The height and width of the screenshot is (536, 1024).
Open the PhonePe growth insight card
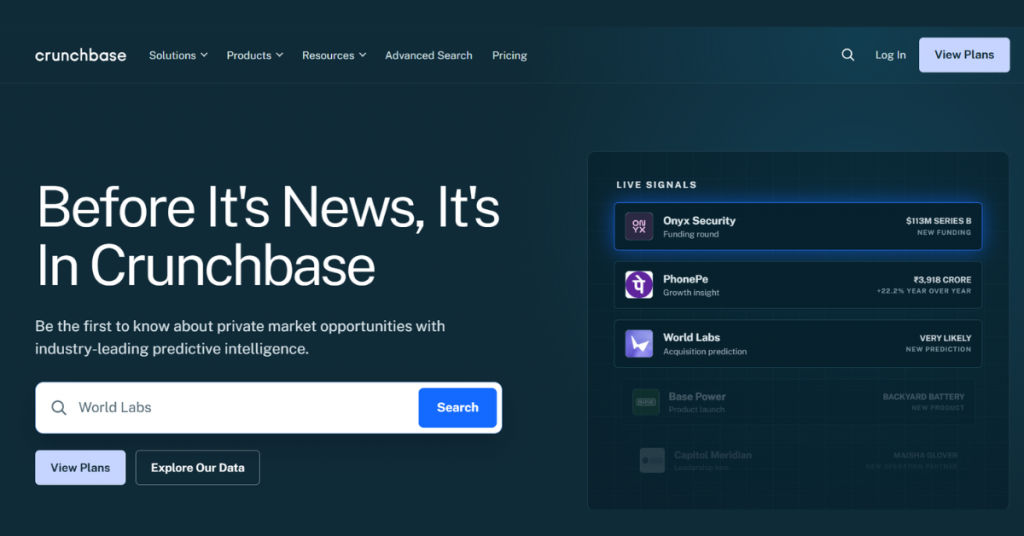tap(797, 285)
